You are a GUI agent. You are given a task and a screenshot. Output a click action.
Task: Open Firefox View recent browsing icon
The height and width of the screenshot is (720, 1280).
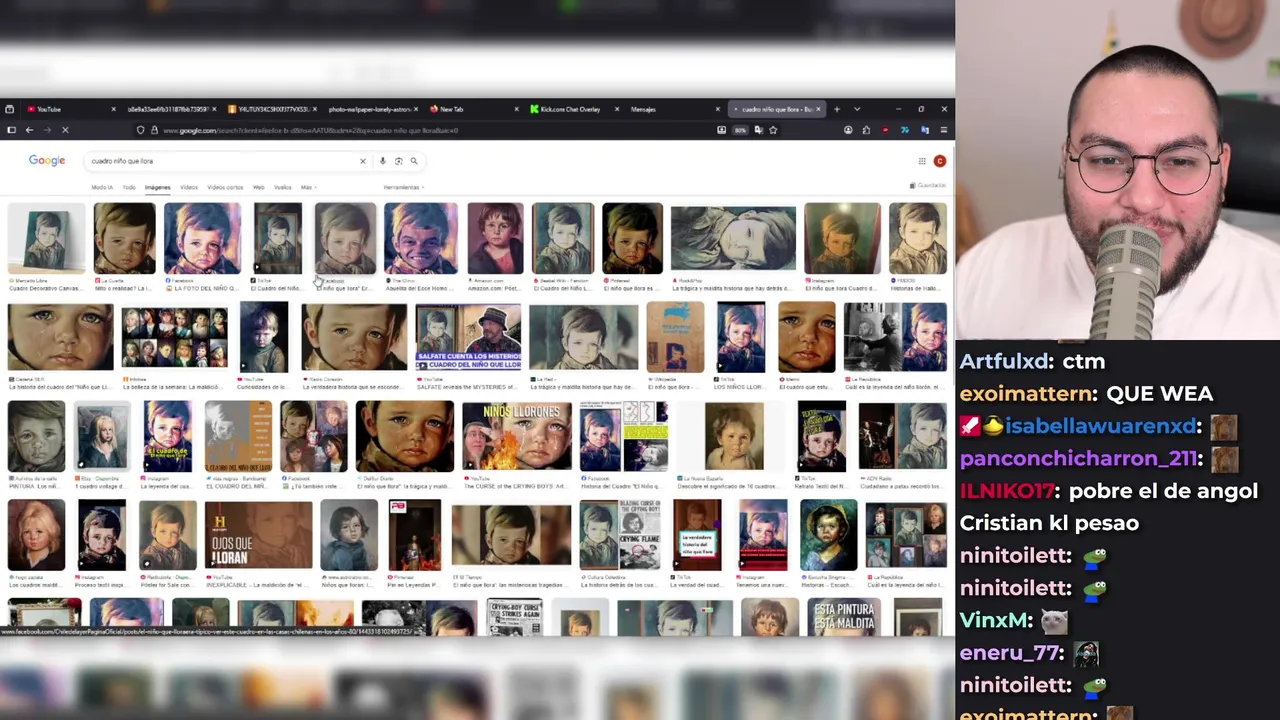(9, 109)
